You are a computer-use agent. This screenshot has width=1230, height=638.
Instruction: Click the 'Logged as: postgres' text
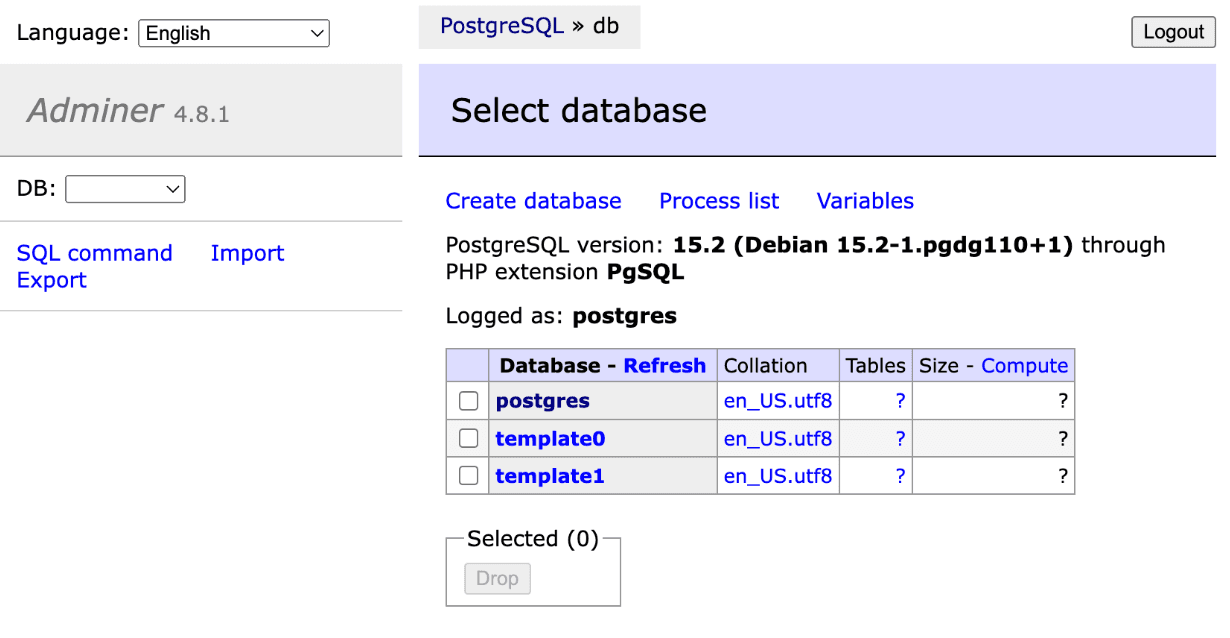click(x=561, y=316)
